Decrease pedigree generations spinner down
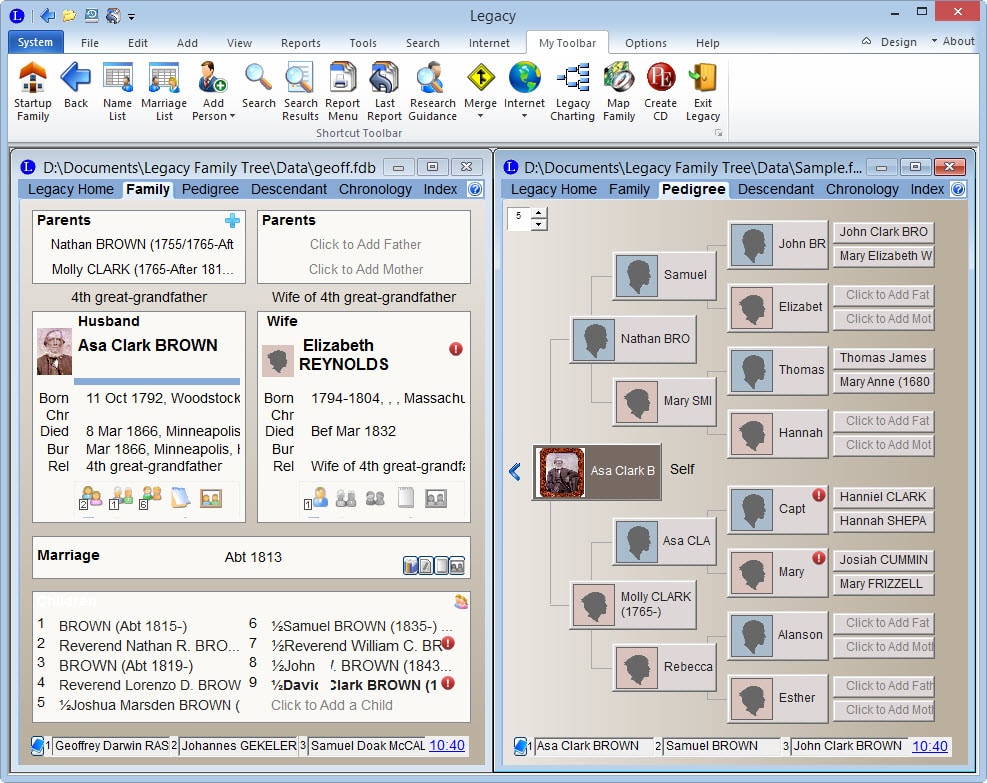This screenshot has height=783, width=987. (x=539, y=225)
